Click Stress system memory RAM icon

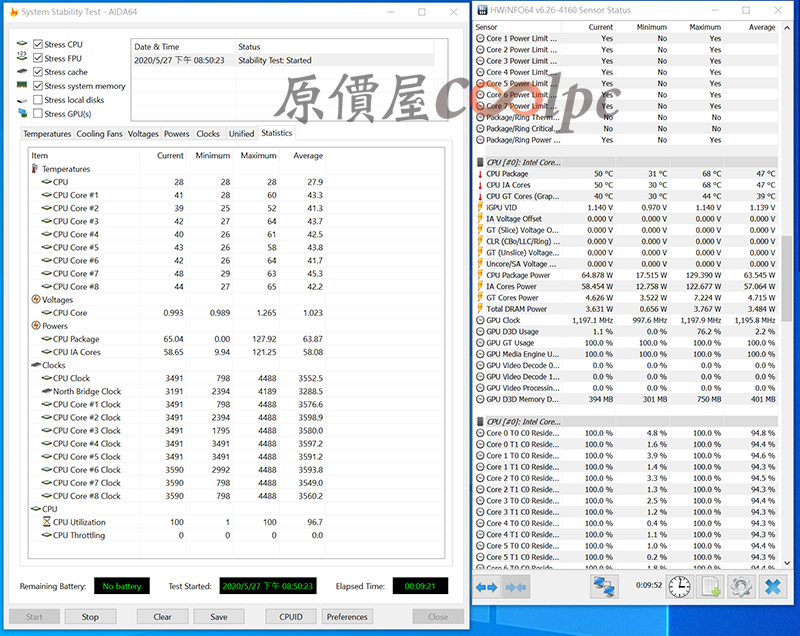click(x=22, y=85)
